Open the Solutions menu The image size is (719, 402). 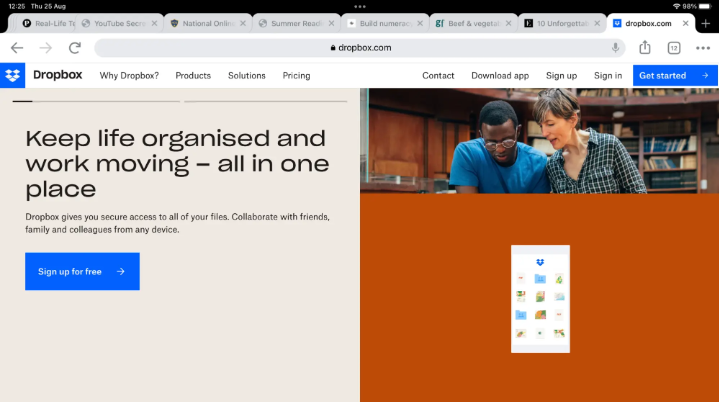pos(247,76)
